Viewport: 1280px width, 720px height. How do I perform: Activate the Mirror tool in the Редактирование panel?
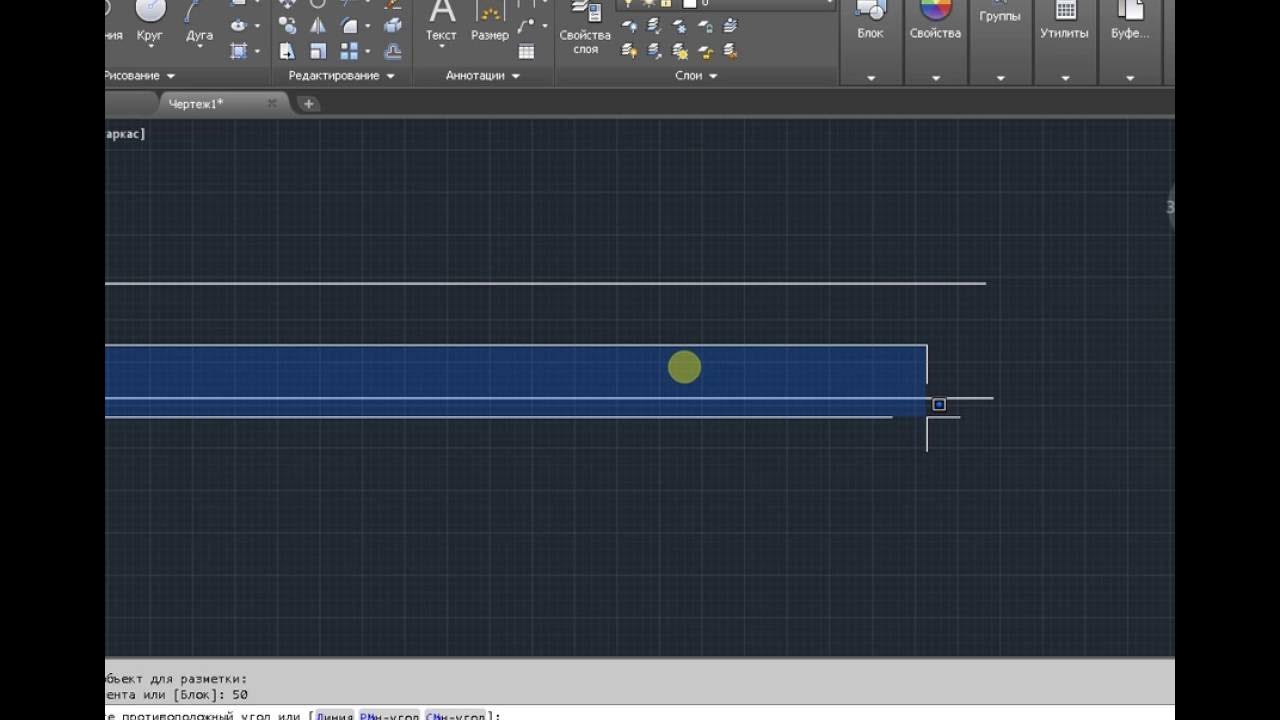pos(318,26)
